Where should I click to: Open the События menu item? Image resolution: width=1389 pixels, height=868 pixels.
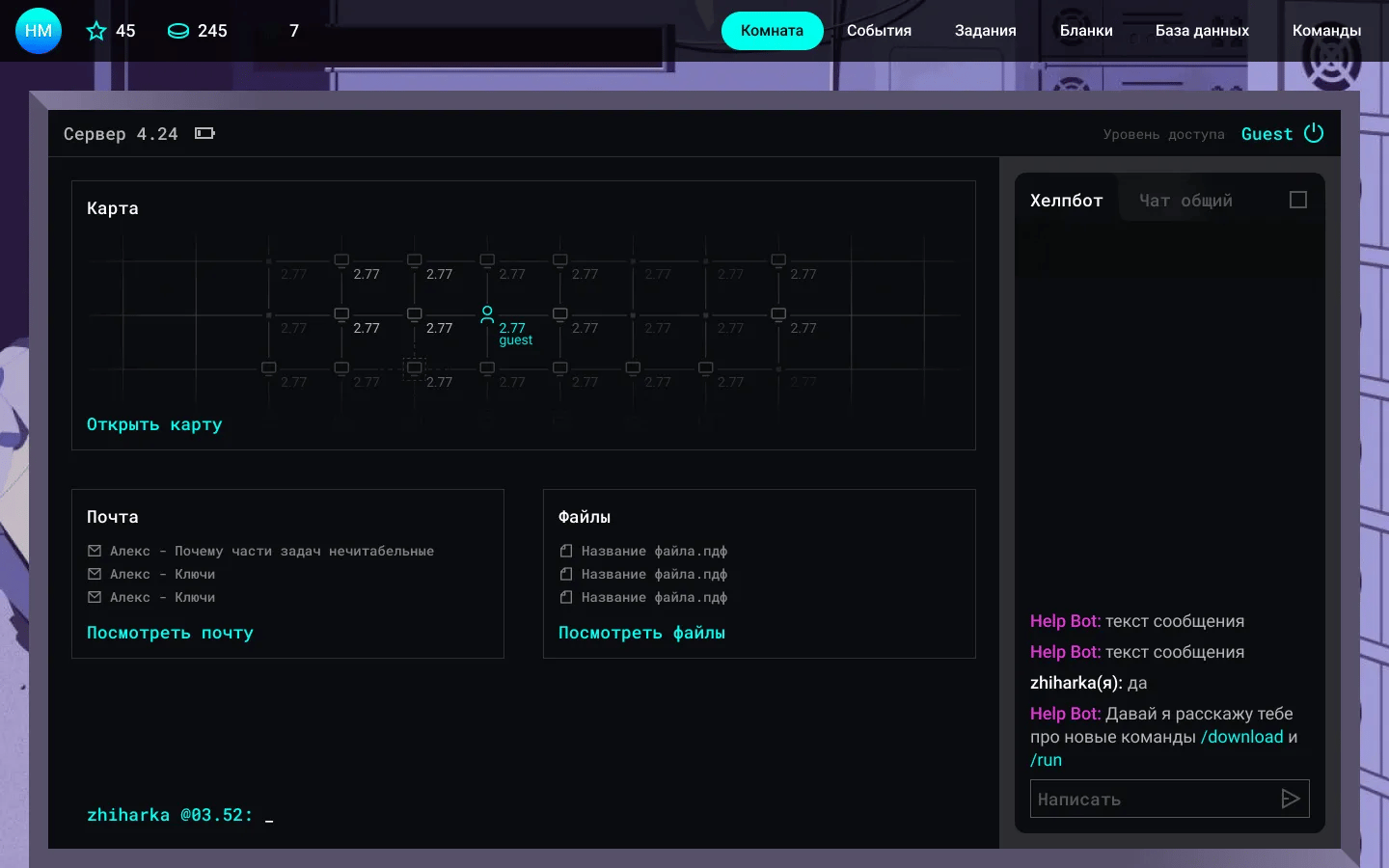pyautogui.click(x=879, y=31)
